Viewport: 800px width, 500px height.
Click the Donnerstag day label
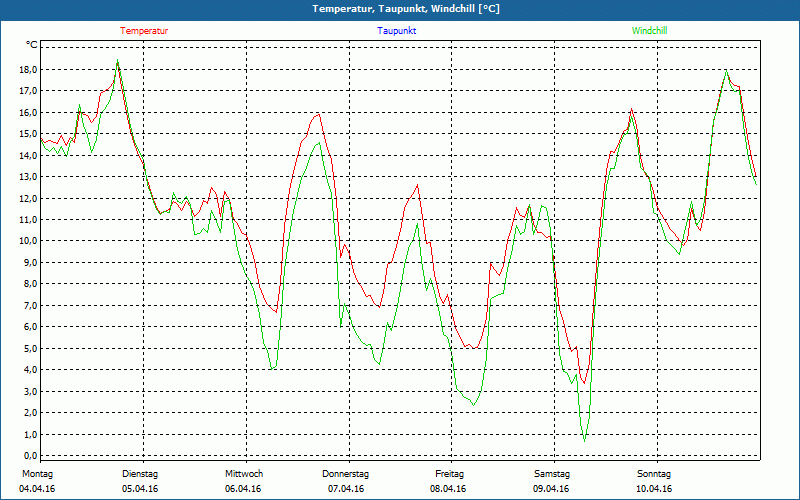[345, 474]
